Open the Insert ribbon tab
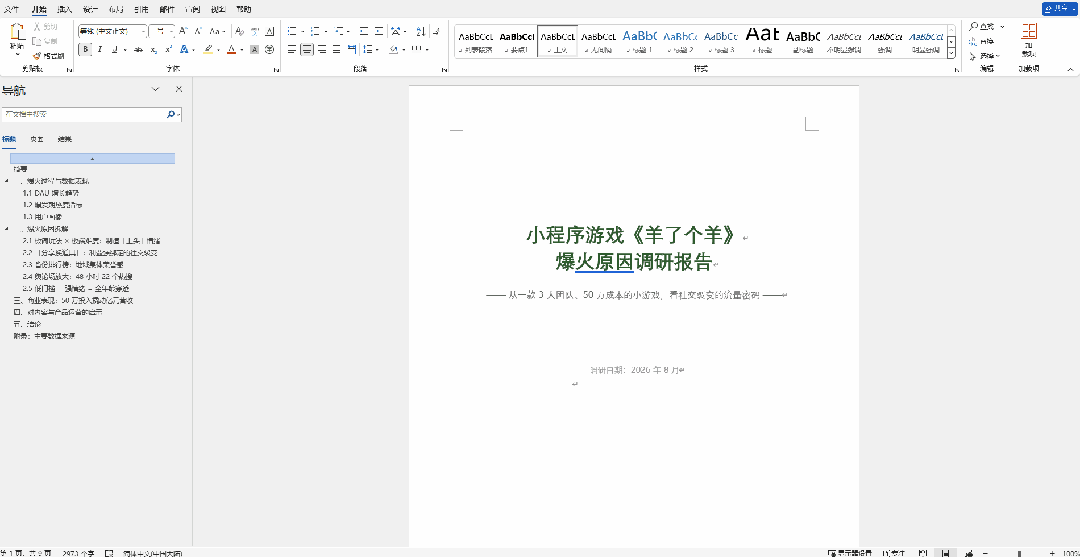The width and height of the screenshot is (1080, 557). [x=64, y=10]
